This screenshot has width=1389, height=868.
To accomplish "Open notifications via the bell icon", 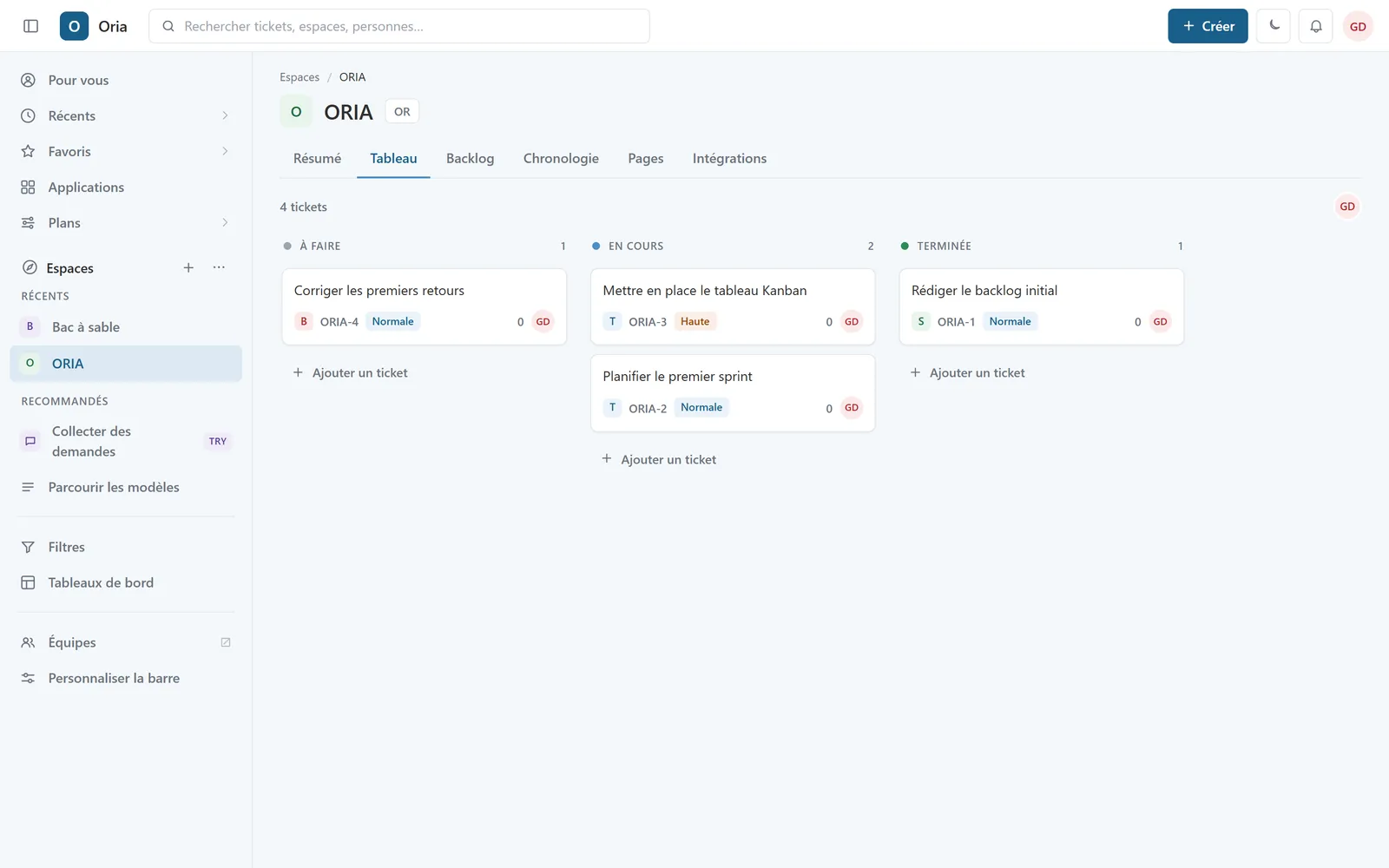I will click(1316, 26).
